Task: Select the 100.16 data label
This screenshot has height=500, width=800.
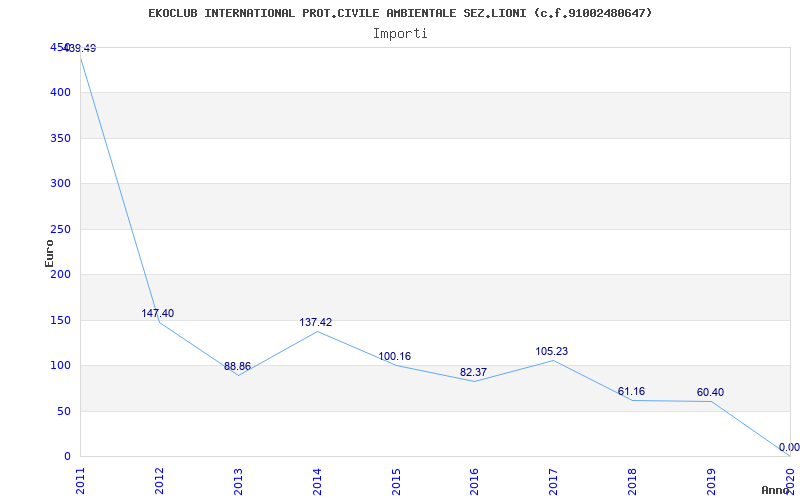Action: point(394,357)
